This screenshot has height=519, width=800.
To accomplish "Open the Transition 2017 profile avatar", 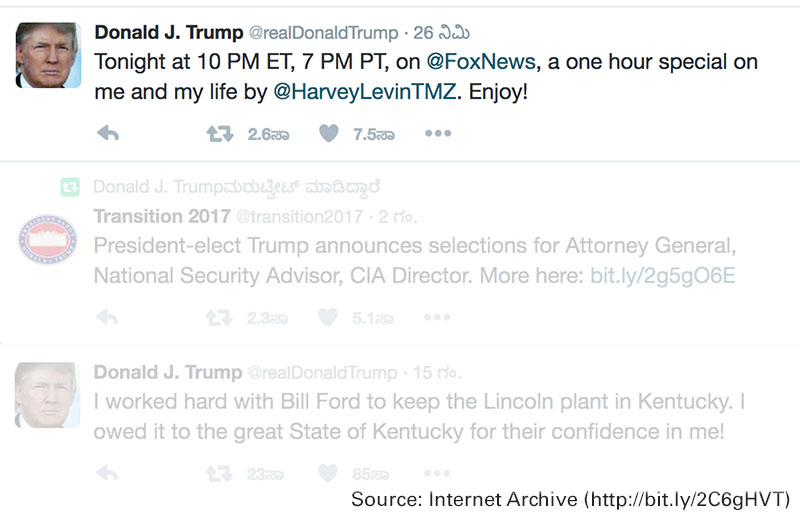I will [48, 241].
